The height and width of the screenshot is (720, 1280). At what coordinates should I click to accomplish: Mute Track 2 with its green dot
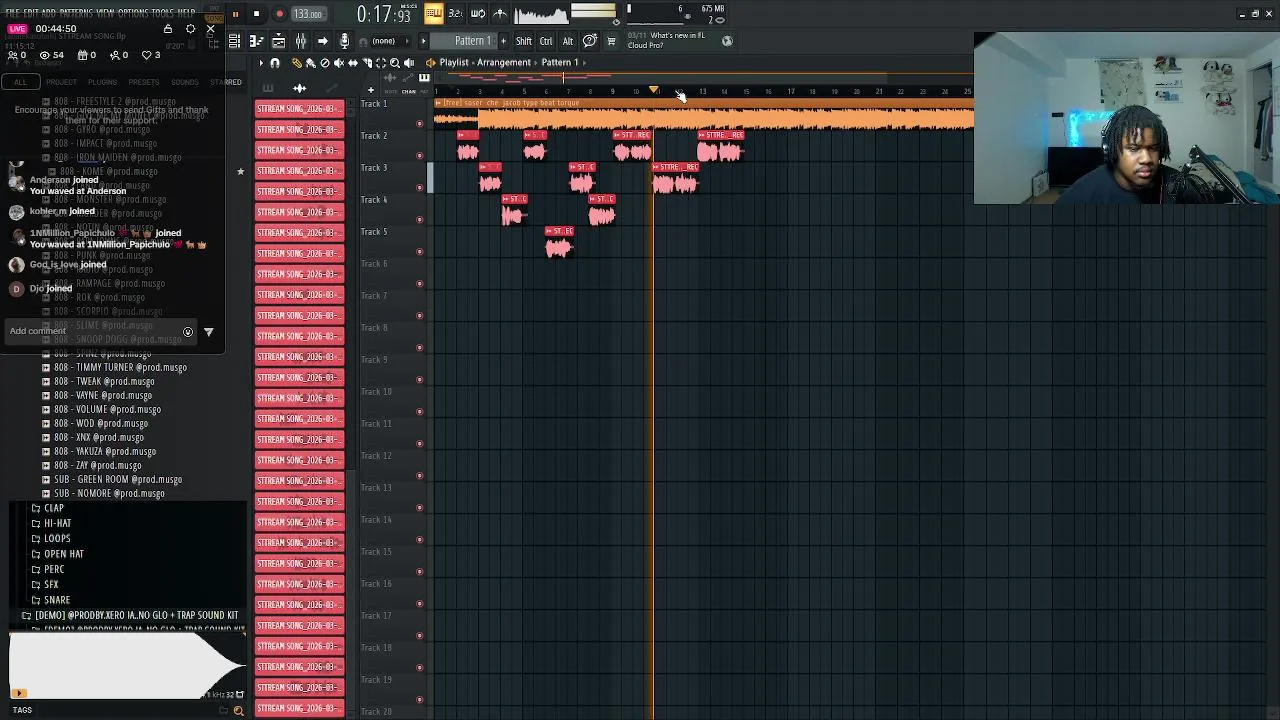click(x=419, y=155)
